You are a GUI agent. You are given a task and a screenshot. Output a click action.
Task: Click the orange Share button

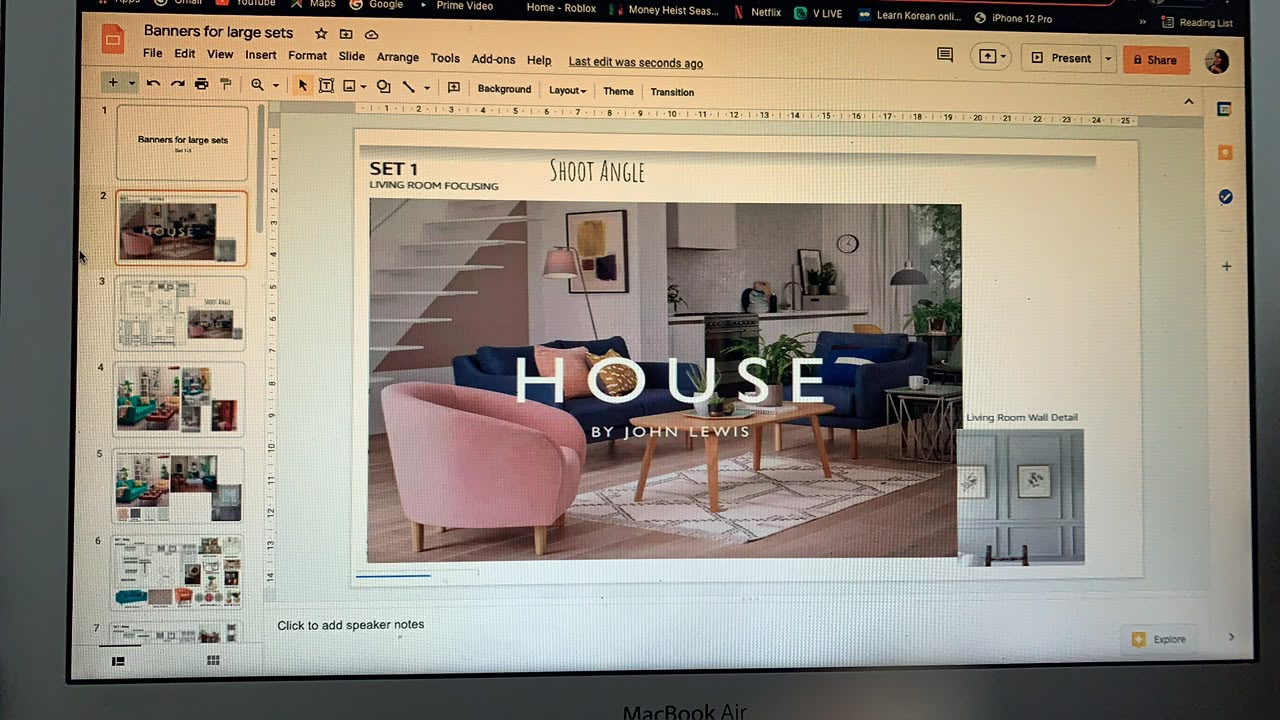pyautogui.click(x=1155, y=60)
